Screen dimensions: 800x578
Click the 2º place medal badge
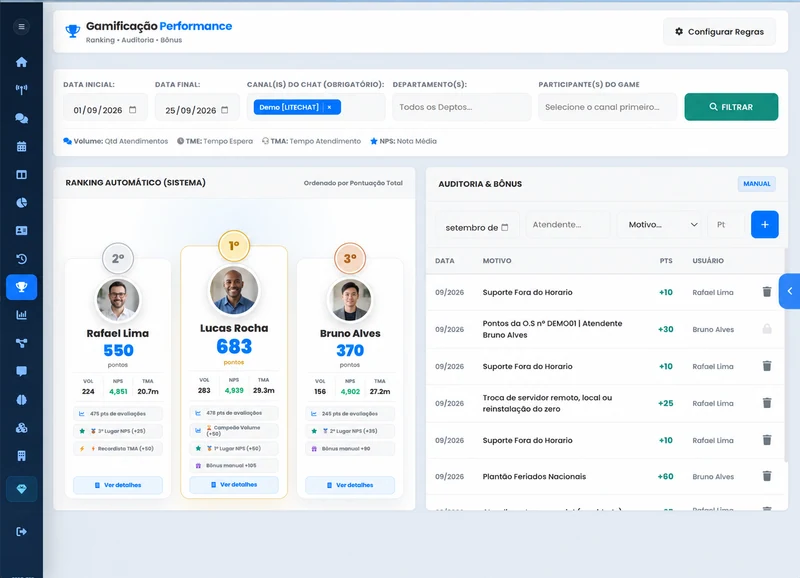point(118,259)
